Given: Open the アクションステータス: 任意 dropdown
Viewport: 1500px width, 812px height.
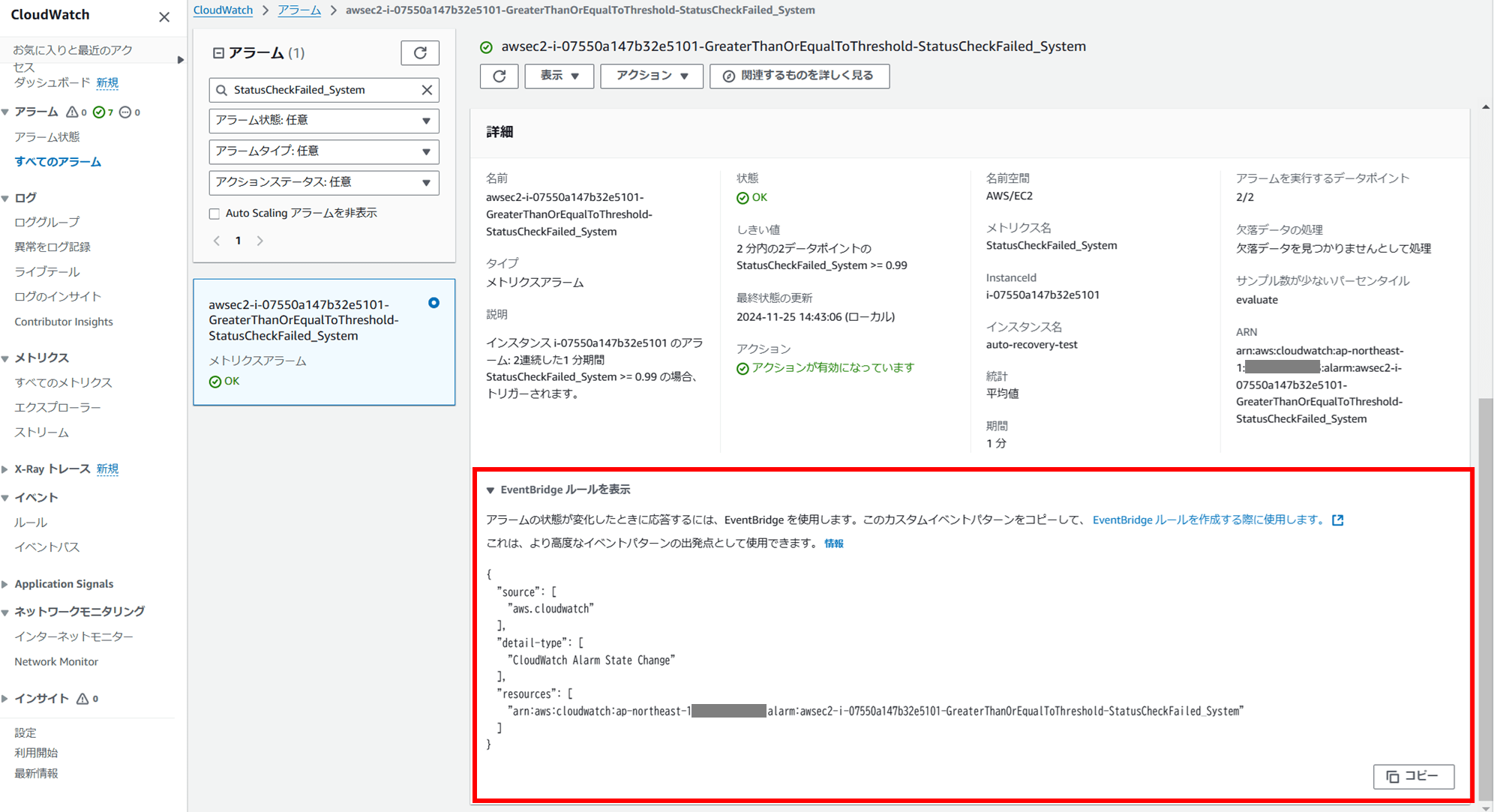Looking at the screenshot, I should (324, 182).
